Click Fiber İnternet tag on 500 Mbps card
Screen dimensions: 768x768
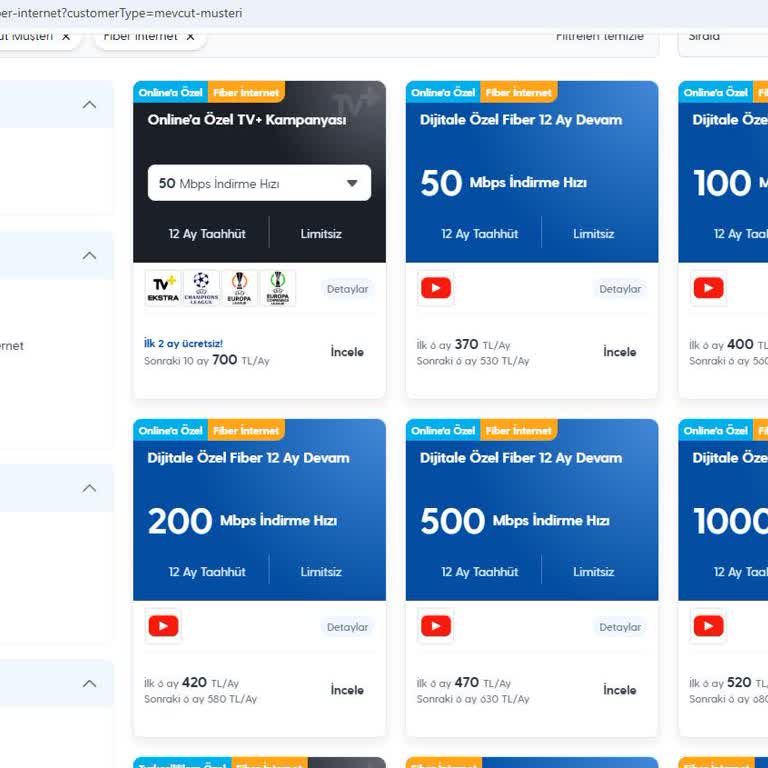pyautogui.click(x=519, y=430)
